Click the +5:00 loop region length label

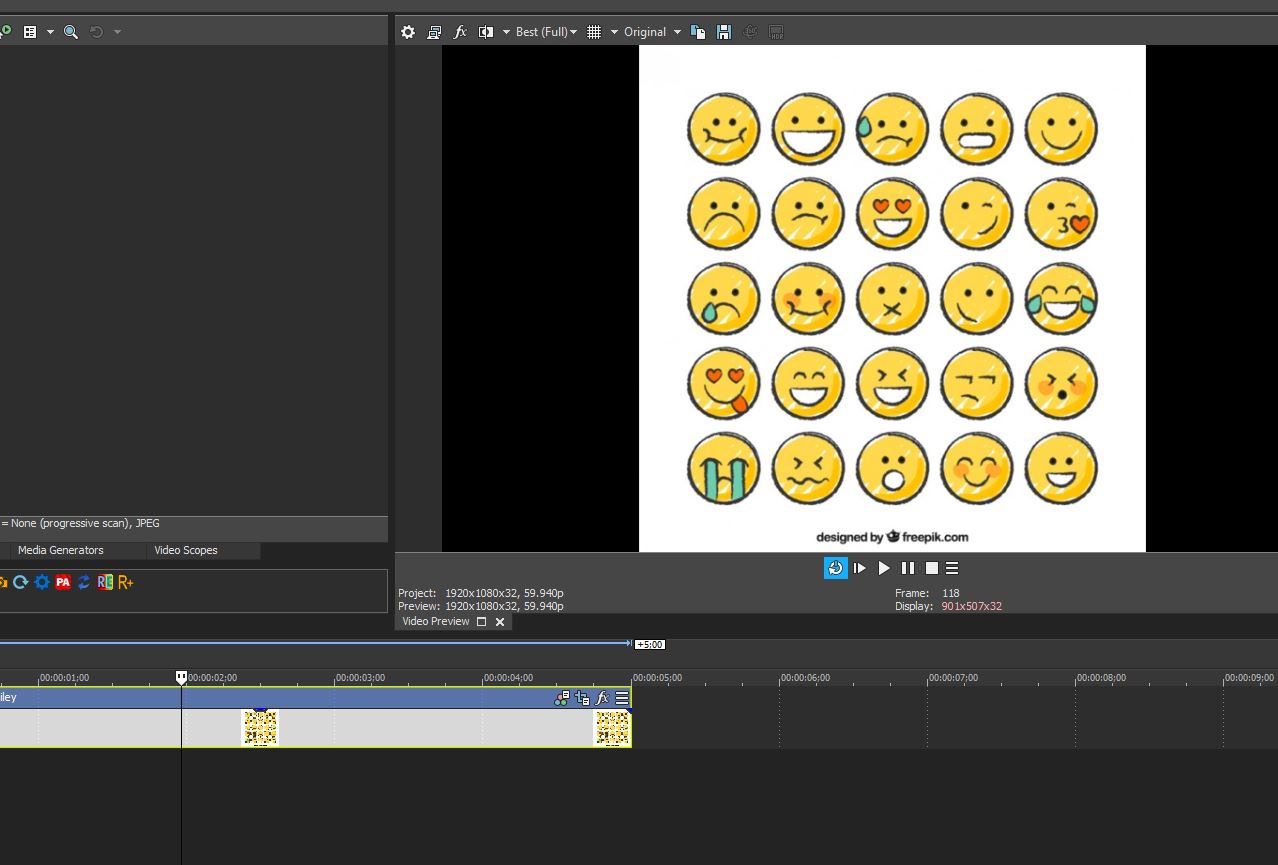click(650, 644)
